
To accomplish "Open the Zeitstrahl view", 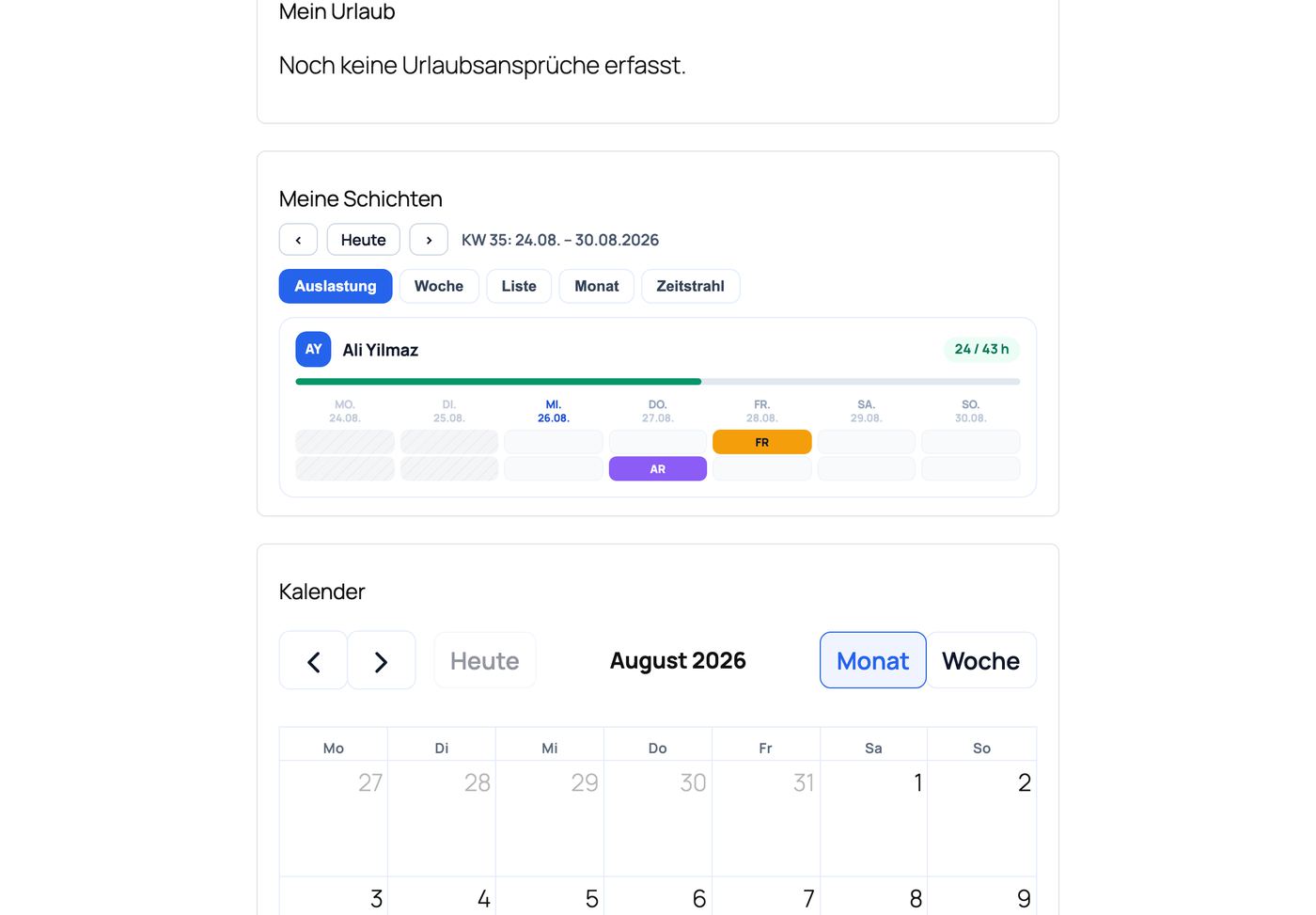I will 690,286.
